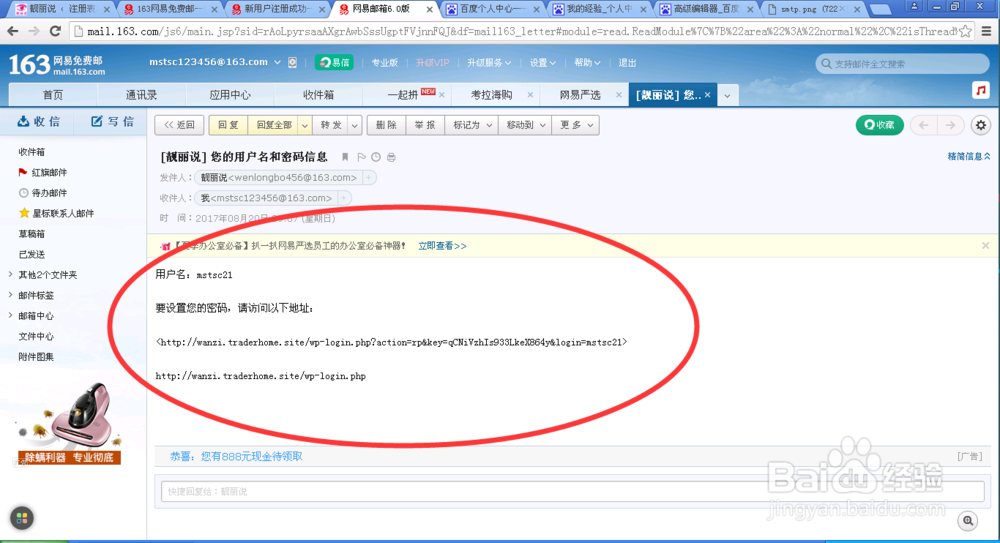Screen dimensions: 1000x543
Task: Bookmark page with the star icon
Action: pos(966,31)
